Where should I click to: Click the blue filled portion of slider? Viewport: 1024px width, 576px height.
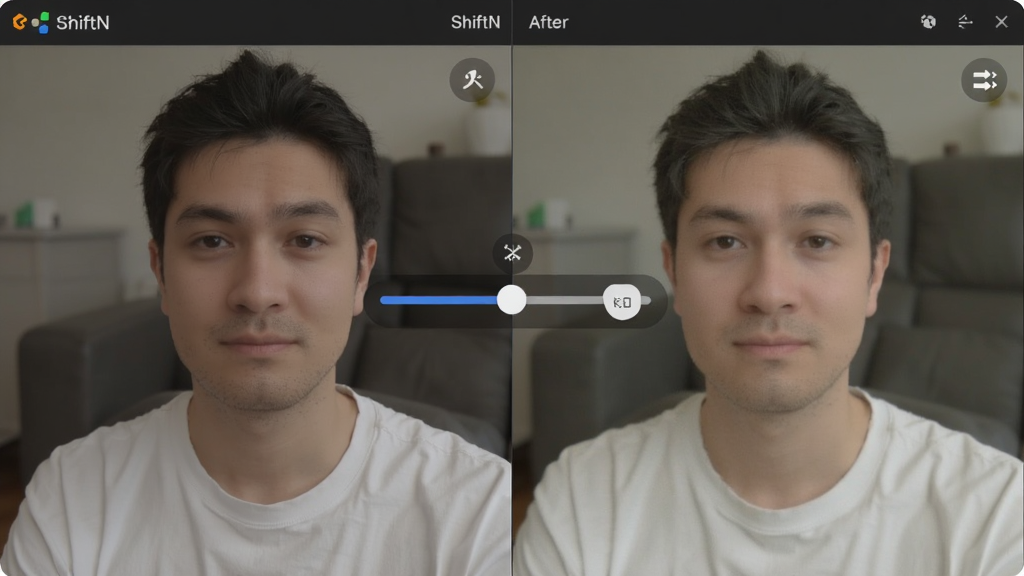[x=439, y=300]
